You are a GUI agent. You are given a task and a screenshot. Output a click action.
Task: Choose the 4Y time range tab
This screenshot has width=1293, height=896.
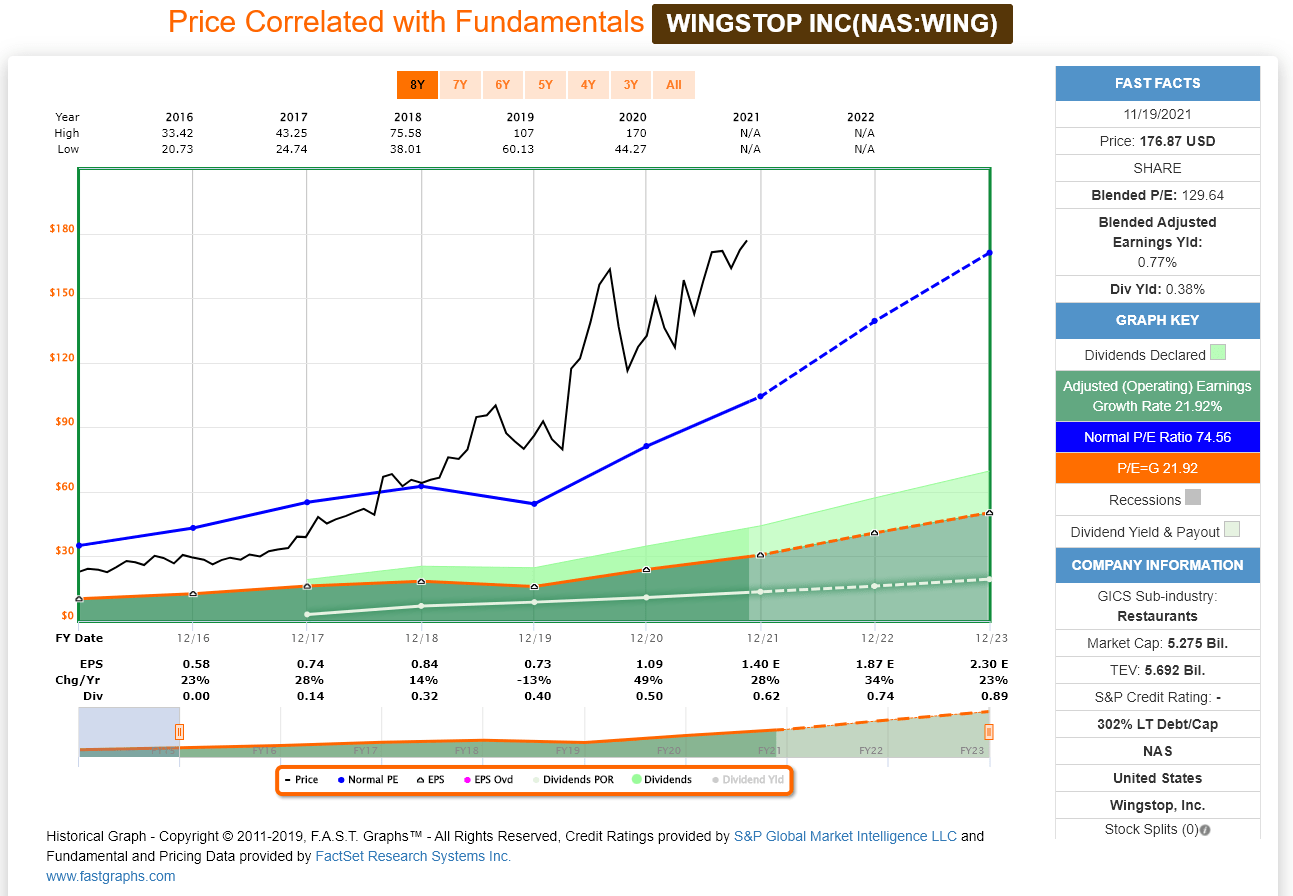[x=588, y=85]
